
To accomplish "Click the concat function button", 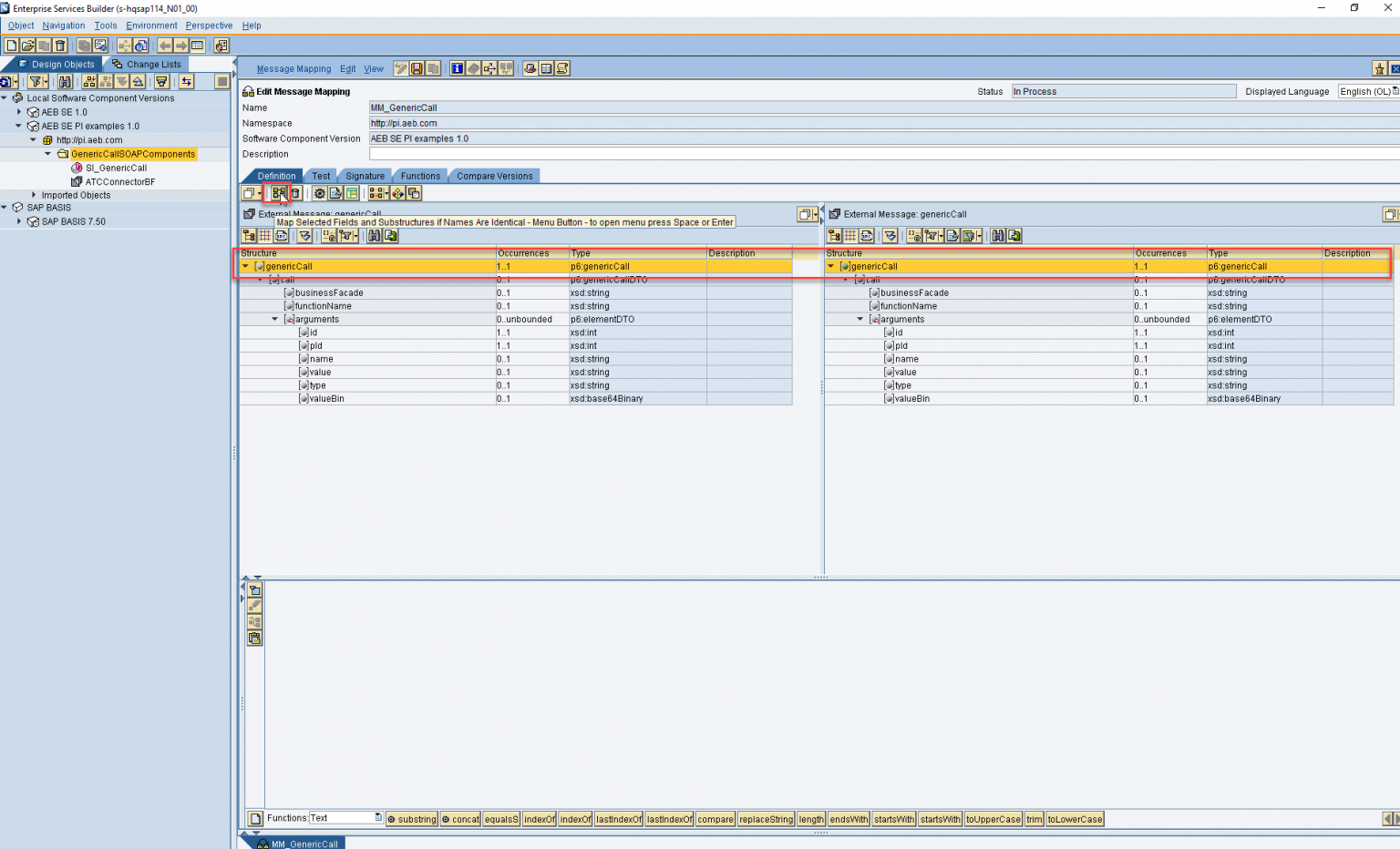I will click(x=460, y=819).
